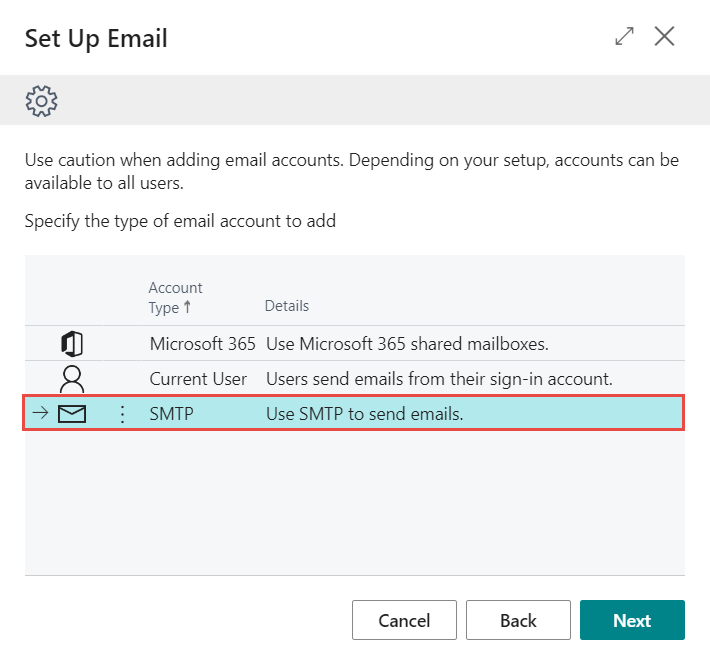The image size is (710, 664).
Task: Select the Current User account type
Action: 198,379
